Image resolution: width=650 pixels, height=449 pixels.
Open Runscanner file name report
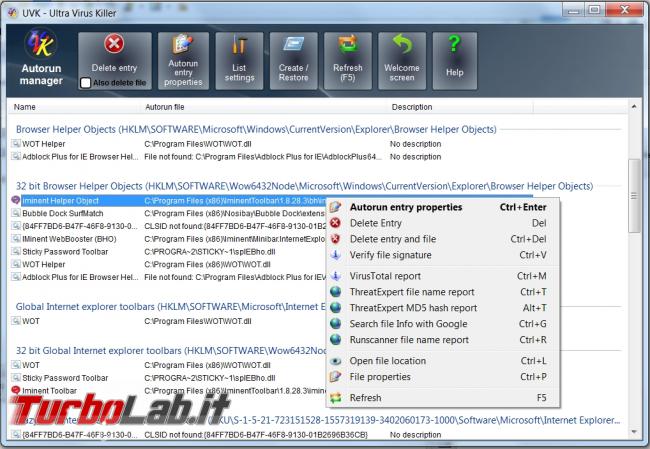(x=442, y=340)
